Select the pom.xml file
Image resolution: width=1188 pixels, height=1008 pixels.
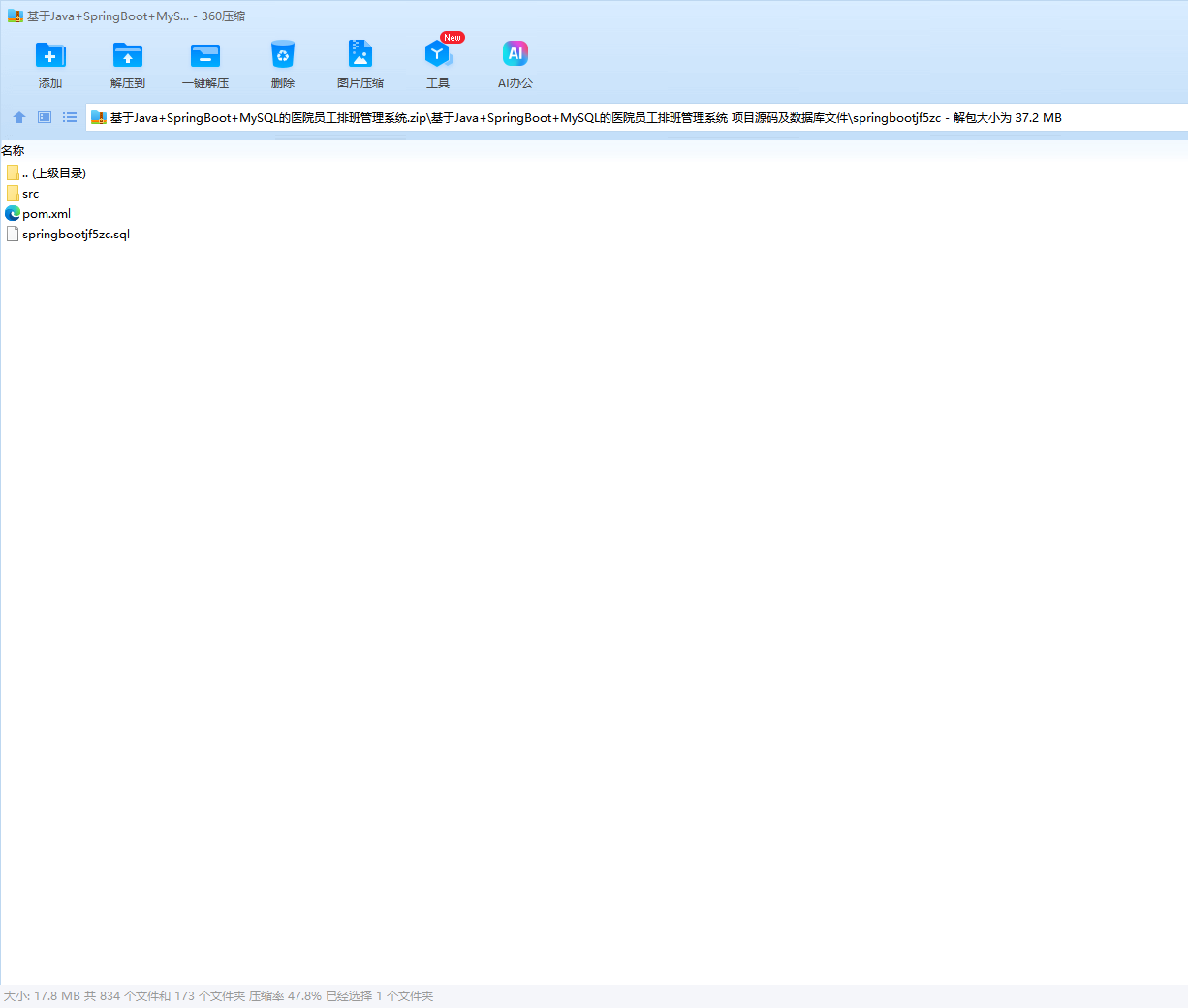pos(38,214)
